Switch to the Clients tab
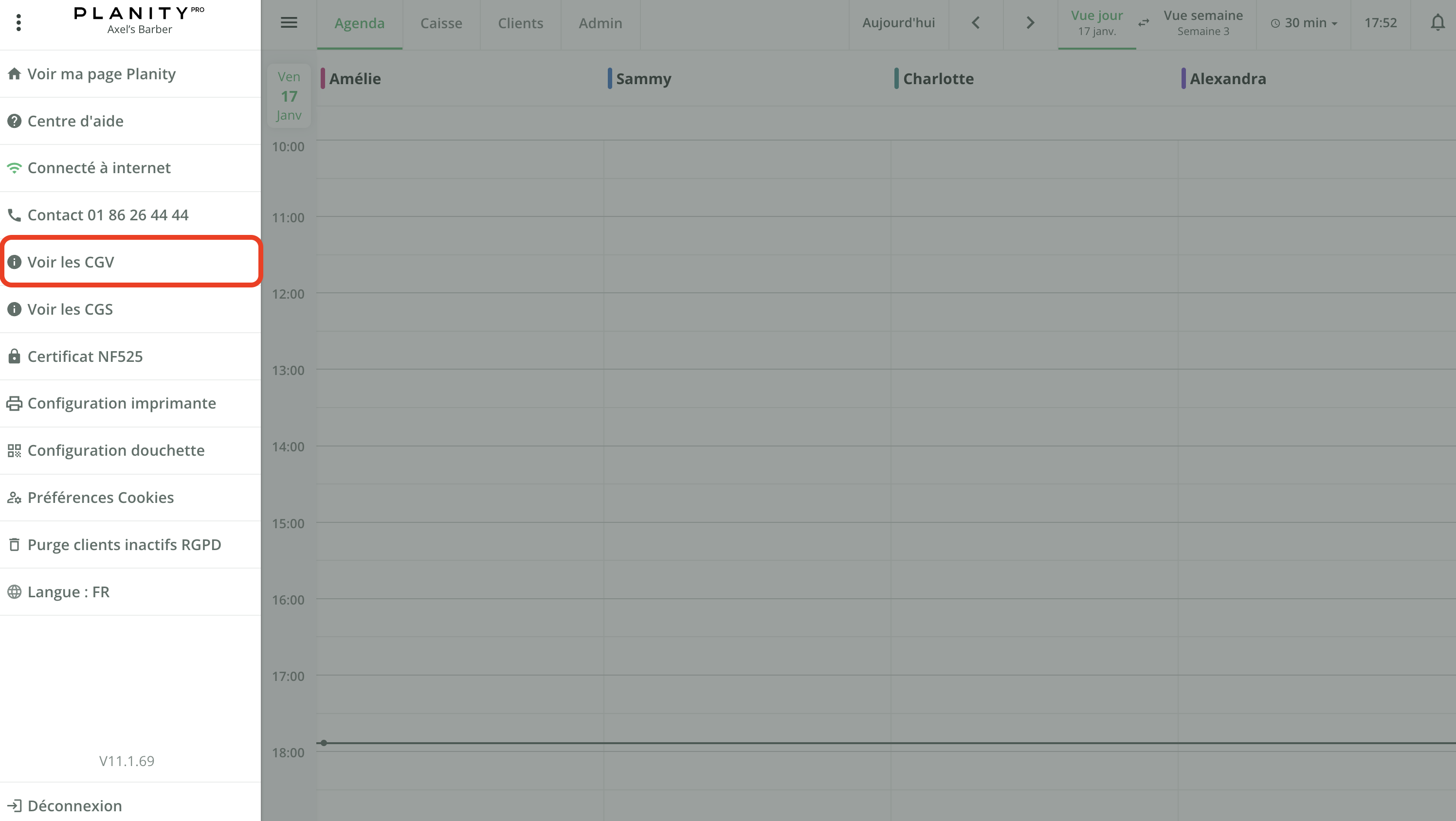 point(520,22)
